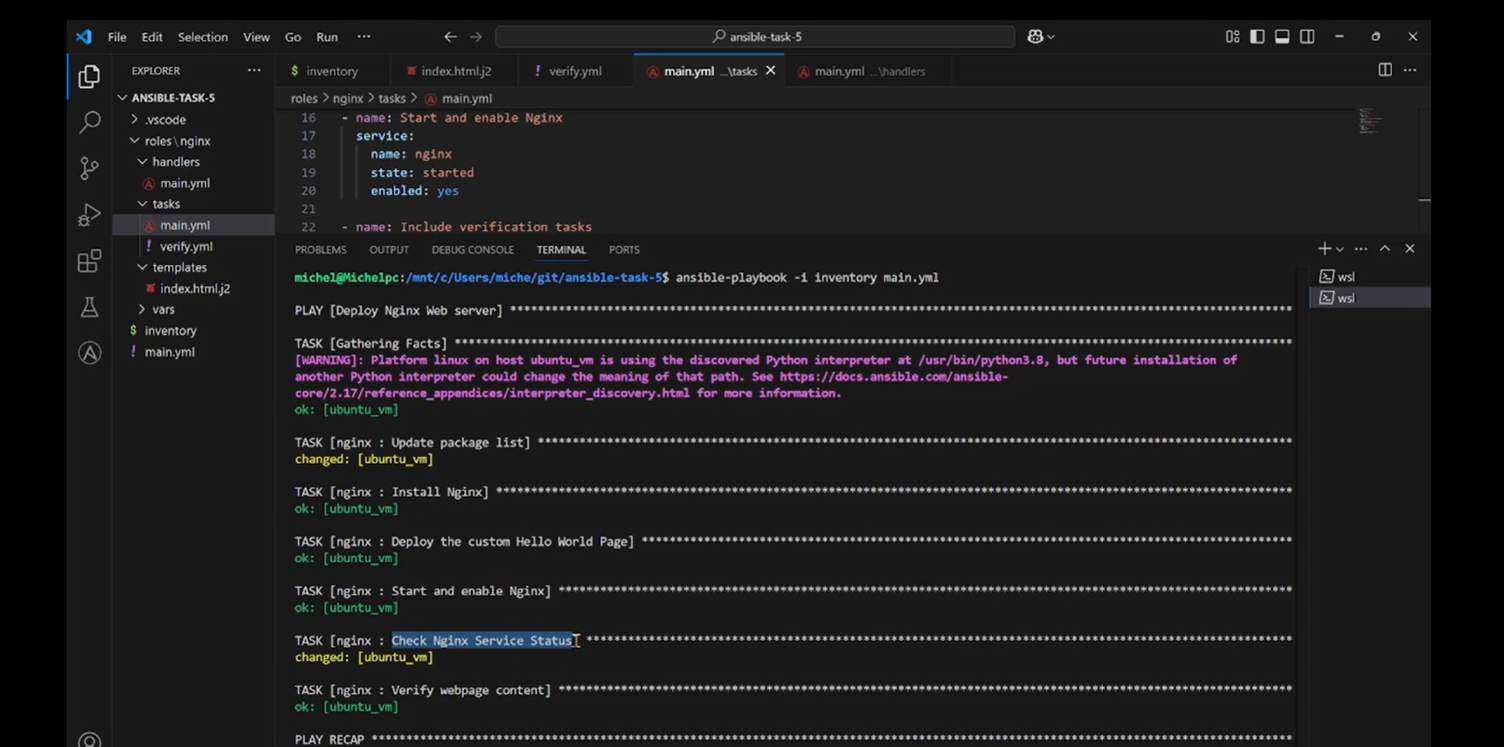
Task: Open the Ansible view in activity bar
Action: point(89,353)
